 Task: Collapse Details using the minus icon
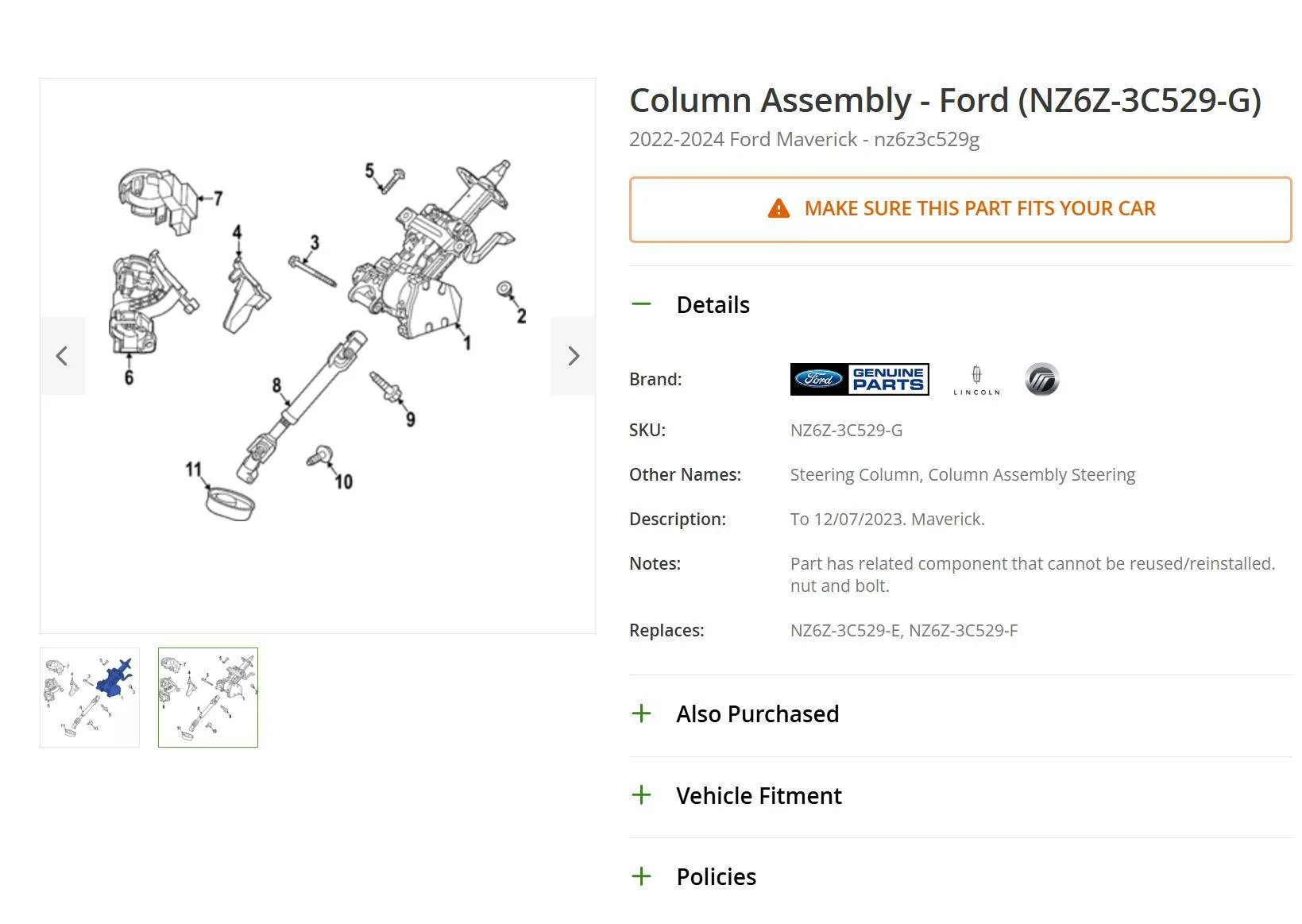641,304
